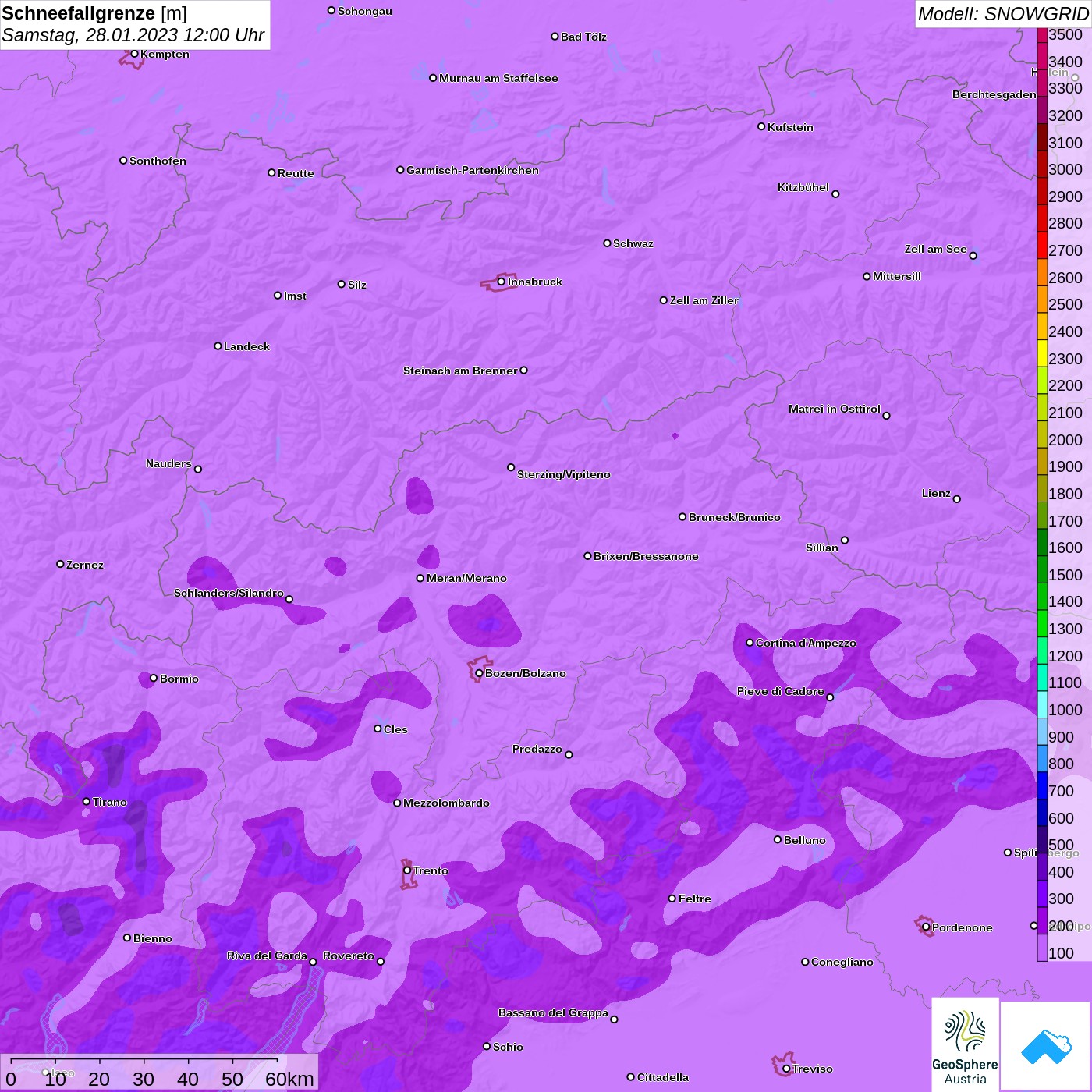Click the 'Schwaz' map label
Screen dimensions: 1092x1092
(633, 243)
